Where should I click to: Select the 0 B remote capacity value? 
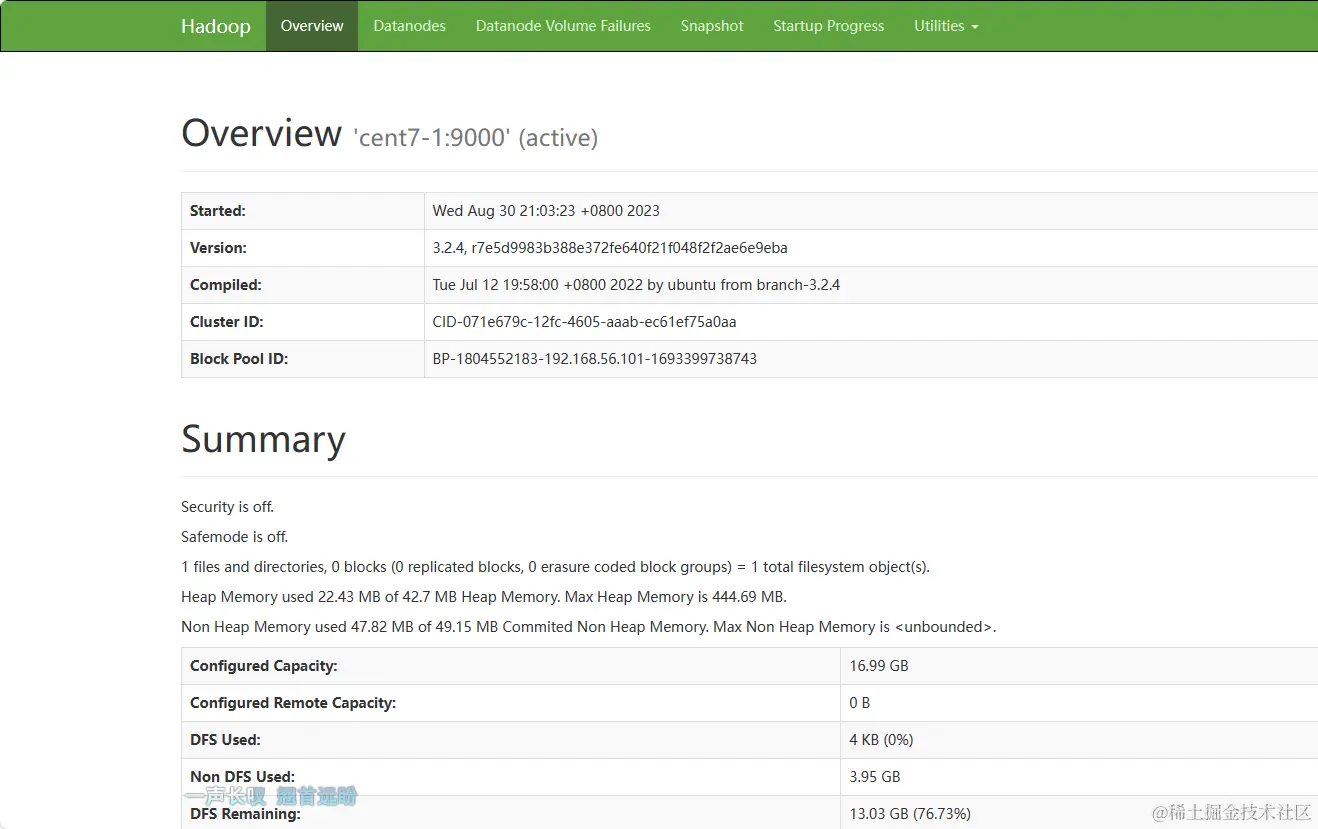(x=860, y=703)
